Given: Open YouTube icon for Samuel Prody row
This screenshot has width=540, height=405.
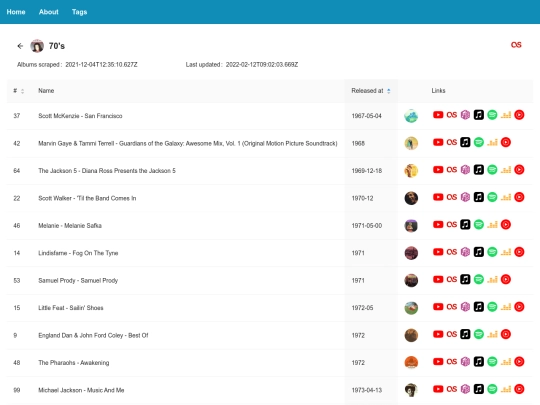Looking at the screenshot, I should [438, 279].
